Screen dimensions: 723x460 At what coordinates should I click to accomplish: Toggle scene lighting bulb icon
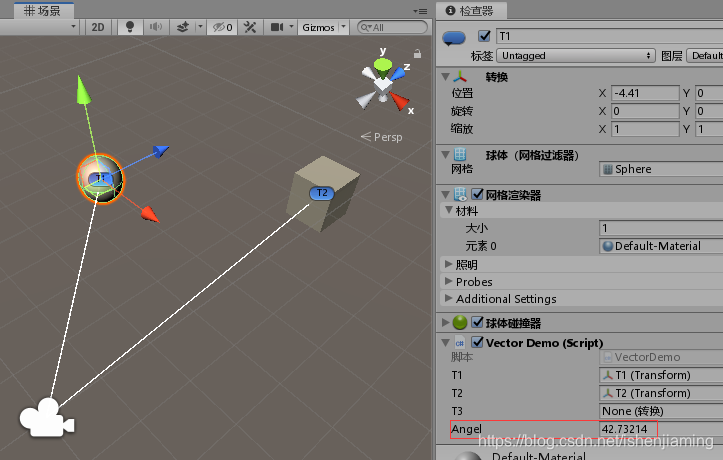pos(130,27)
